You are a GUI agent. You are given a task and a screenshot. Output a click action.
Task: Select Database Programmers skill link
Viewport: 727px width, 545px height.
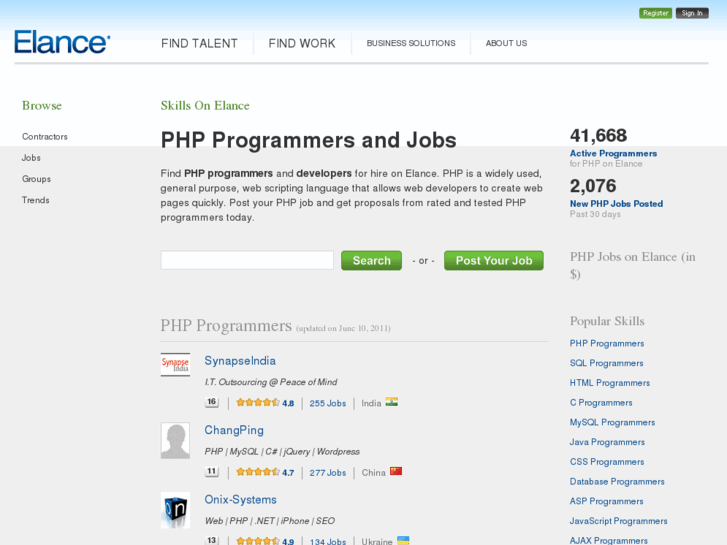point(617,481)
